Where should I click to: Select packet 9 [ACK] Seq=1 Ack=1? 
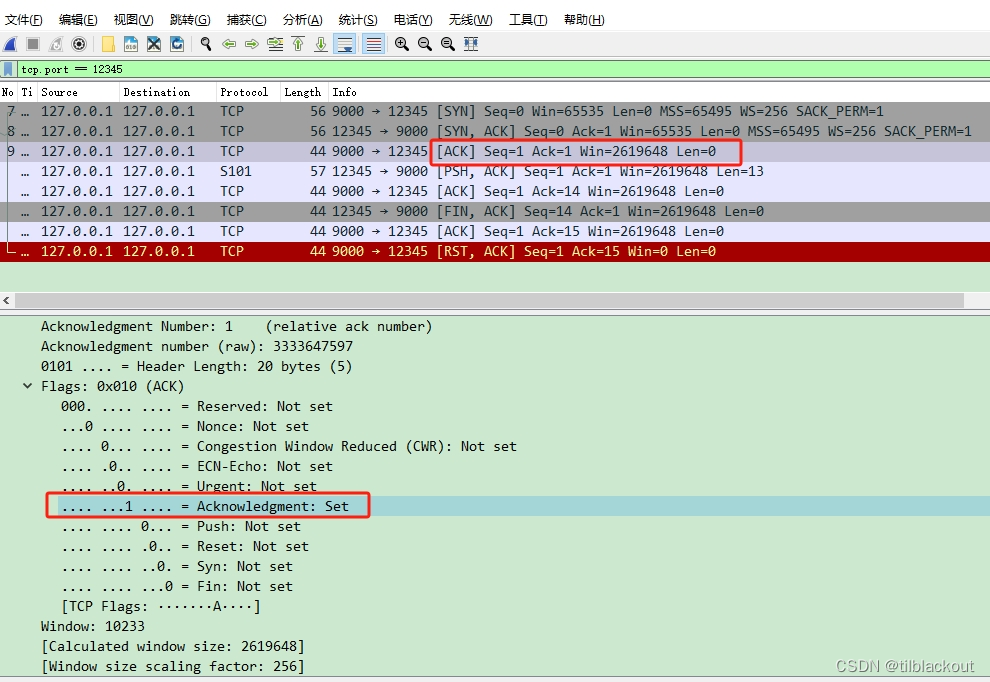pos(495,152)
